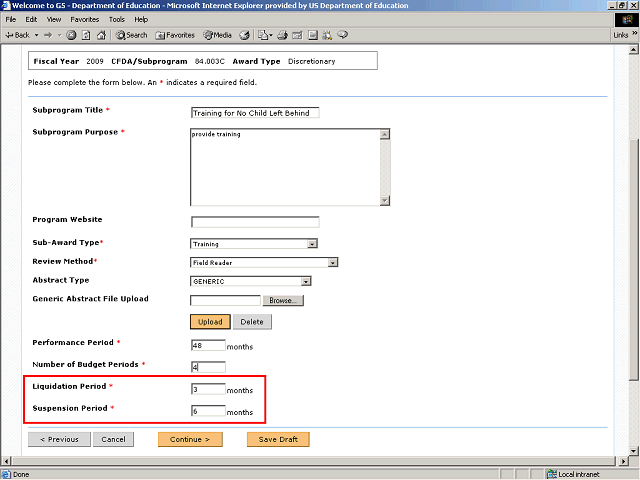
Task: Open browsing History icon
Action: pos(244,35)
